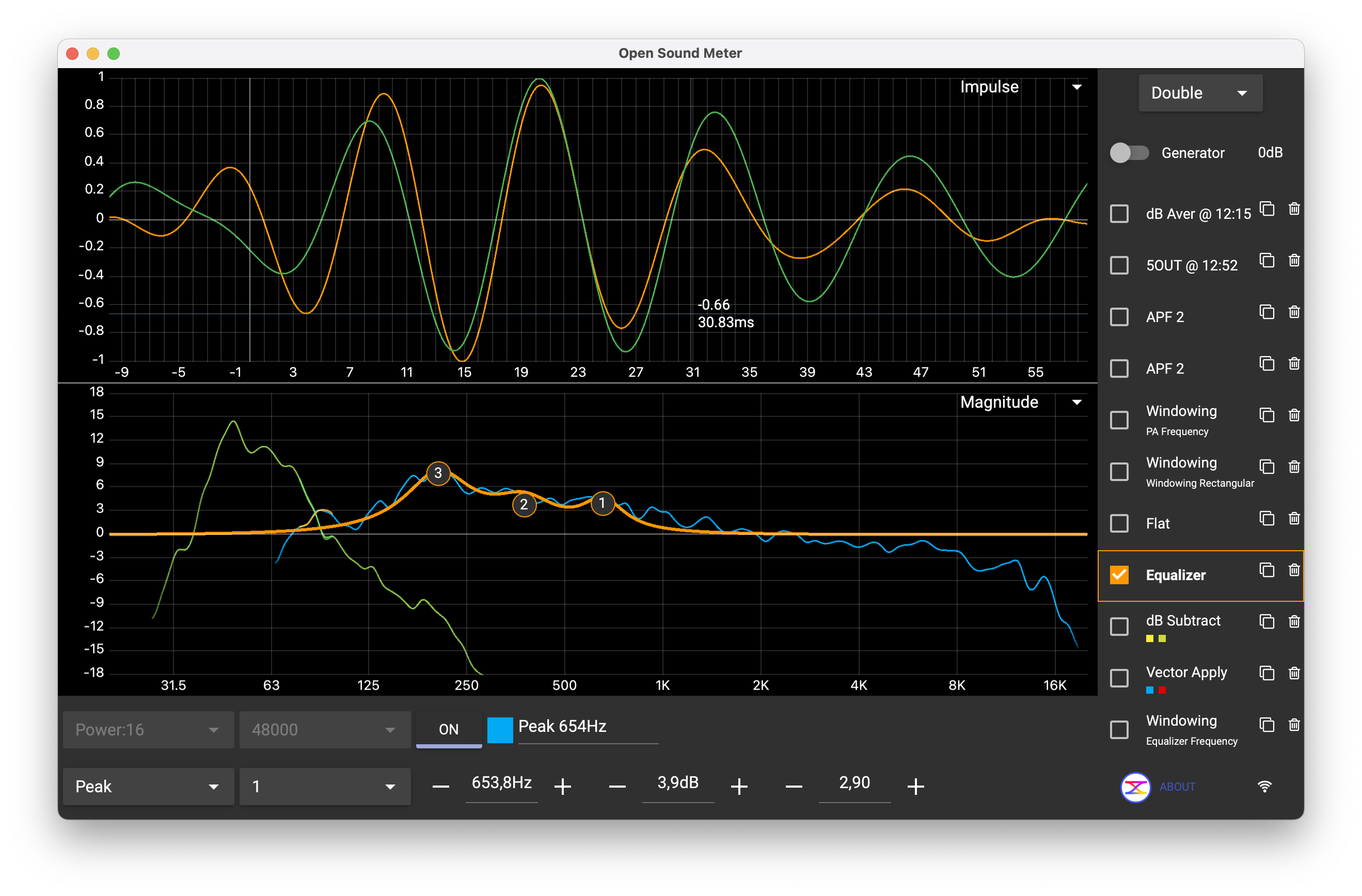The height and width of the screenshot is (896, 1362).
Task: Open the ABOUT link
Action: pyautogui.click(x=1177, y=787)
